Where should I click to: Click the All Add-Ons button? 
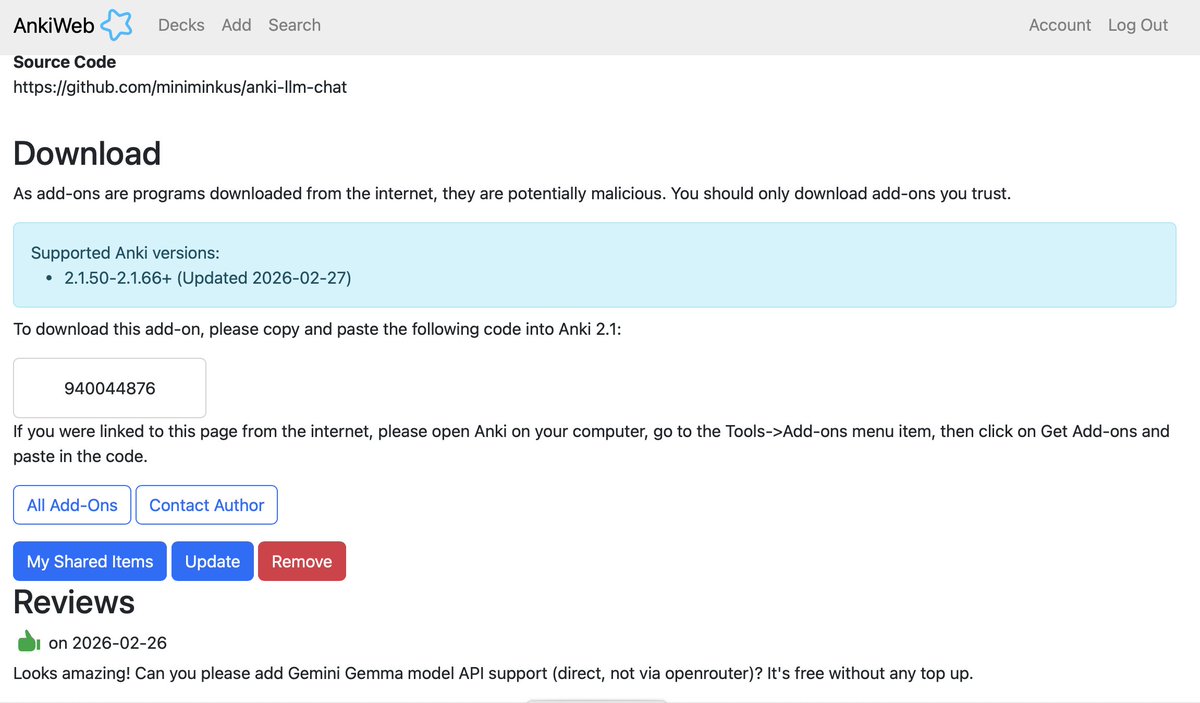tap(72, 505)
